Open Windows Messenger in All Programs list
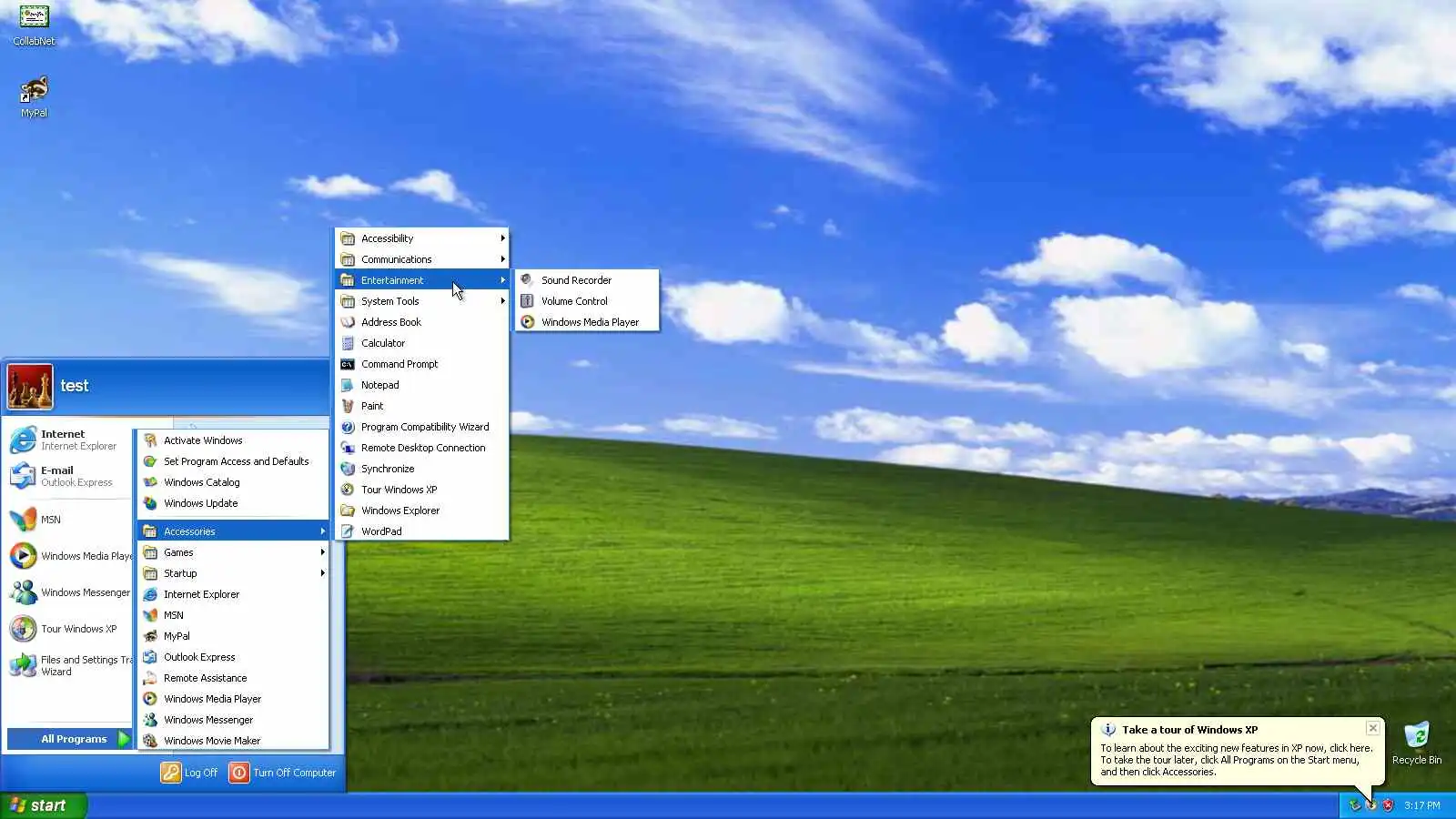The image size is (1456, 819). 233,720
